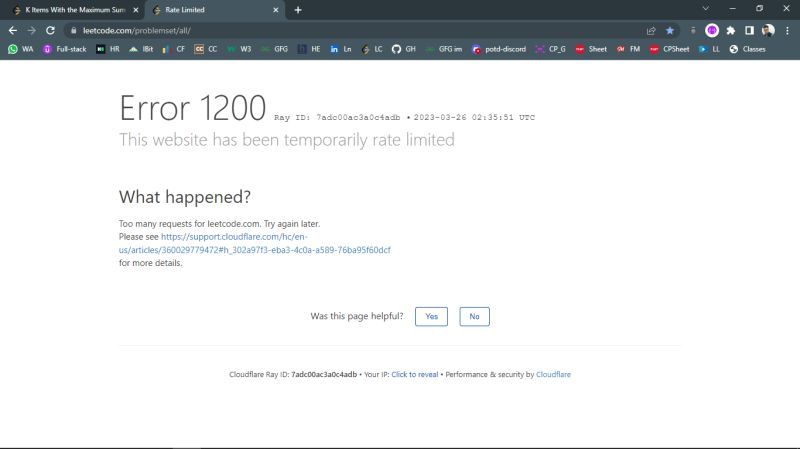Click the Error 1200 heading
Screen dimensions: 800x449
(192, 108)
